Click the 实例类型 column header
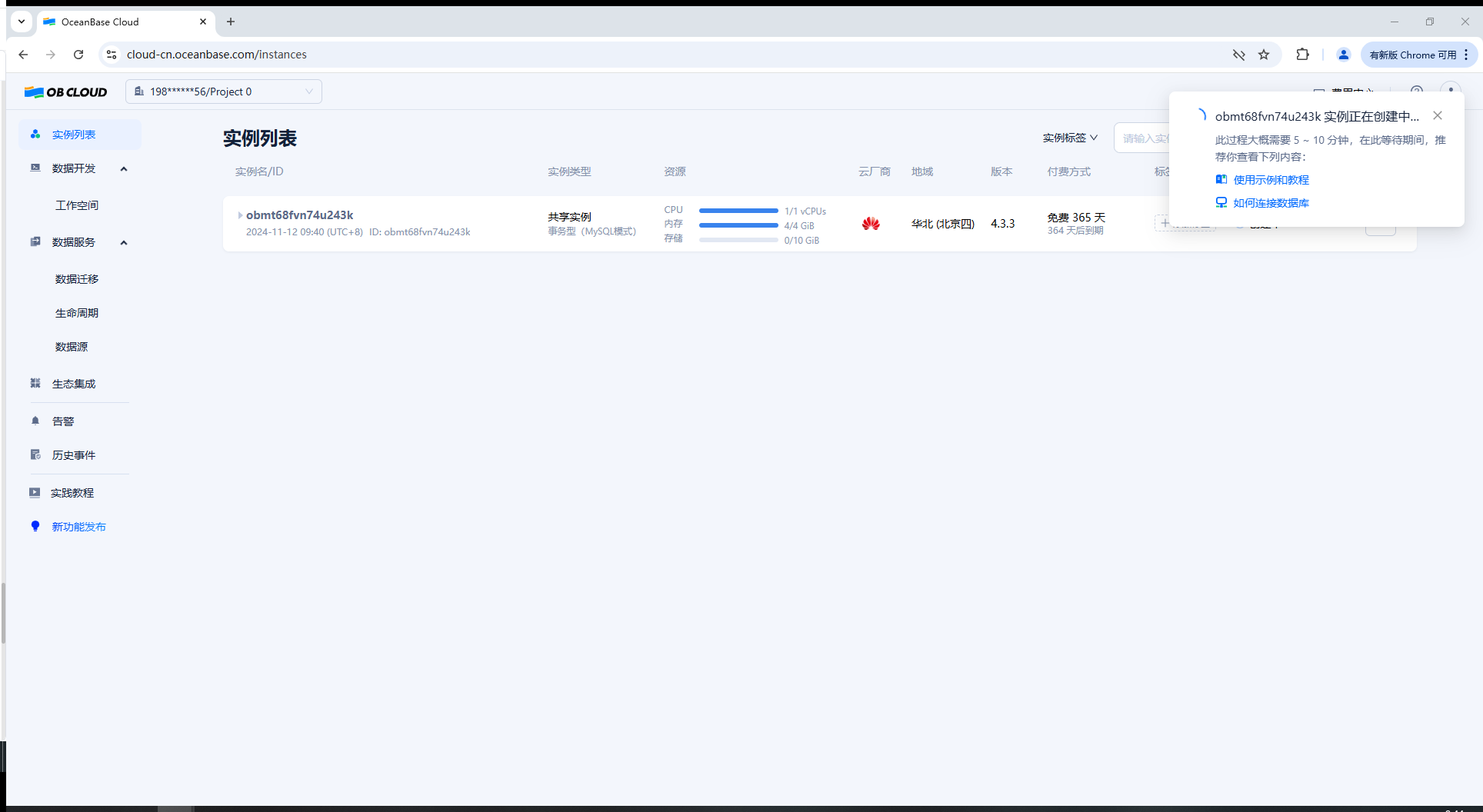The width and height of the screenshot is (1483, 812). coord(569,171)
